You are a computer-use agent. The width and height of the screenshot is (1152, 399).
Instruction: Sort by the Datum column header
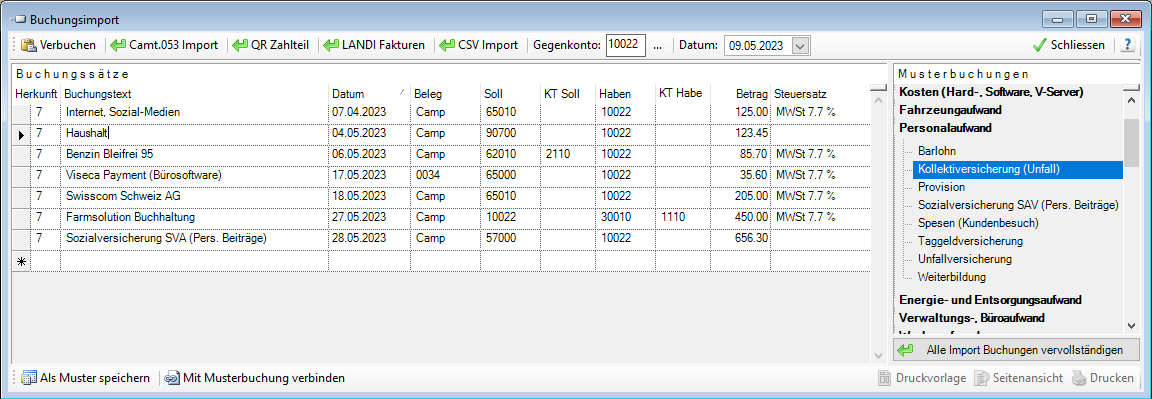(368, 93)
